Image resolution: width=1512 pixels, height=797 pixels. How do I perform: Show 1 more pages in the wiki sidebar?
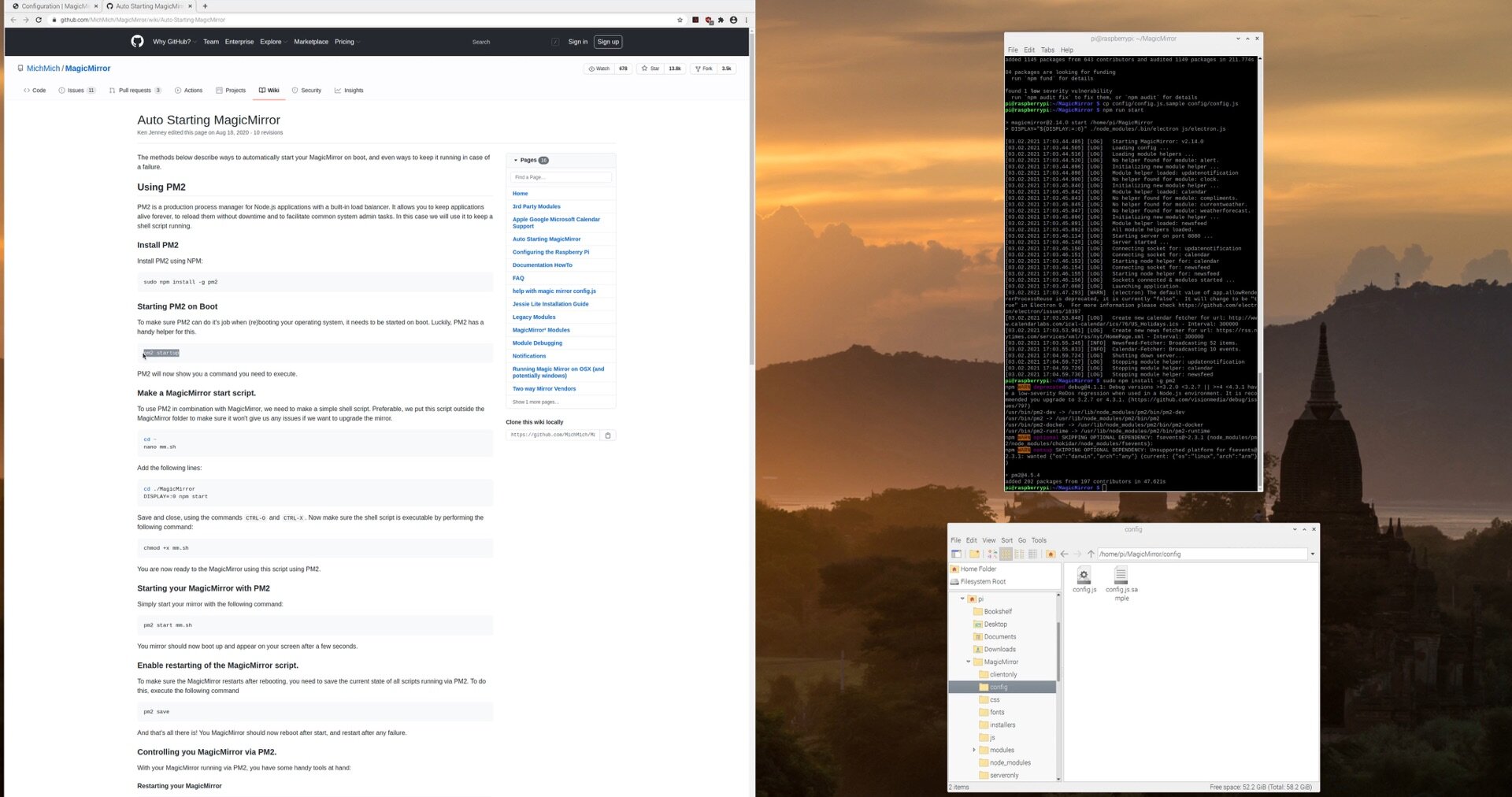535,402
